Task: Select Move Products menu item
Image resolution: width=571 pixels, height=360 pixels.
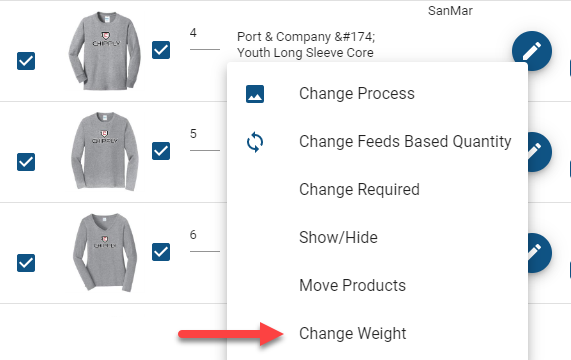Action: pos(377,285)
